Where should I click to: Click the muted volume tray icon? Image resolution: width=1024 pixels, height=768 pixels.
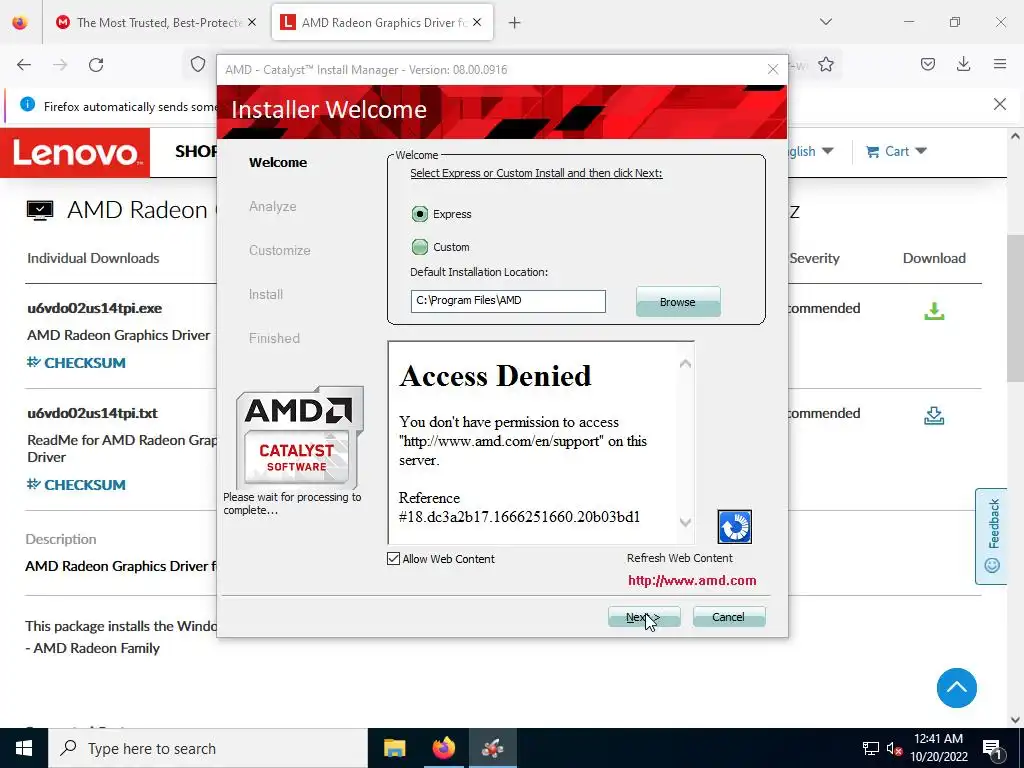(894, 748)
